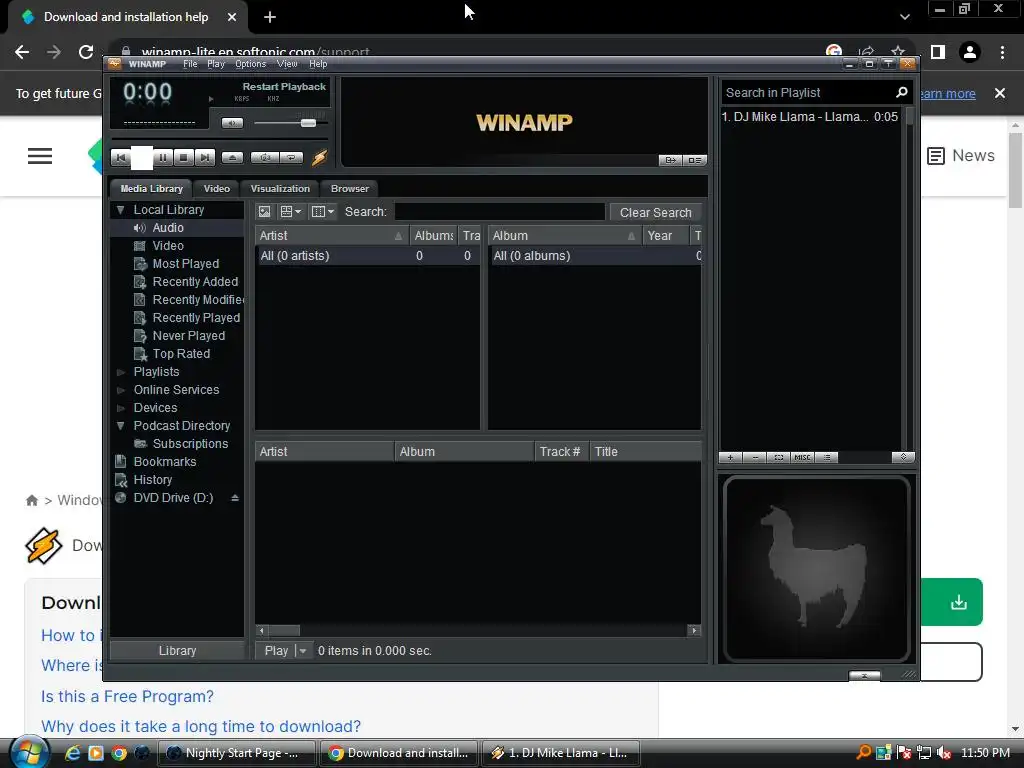Viewport: 1024px width, 768px height.
Task: Open the columns layout dropdown
Action: (x=323, y=212)
